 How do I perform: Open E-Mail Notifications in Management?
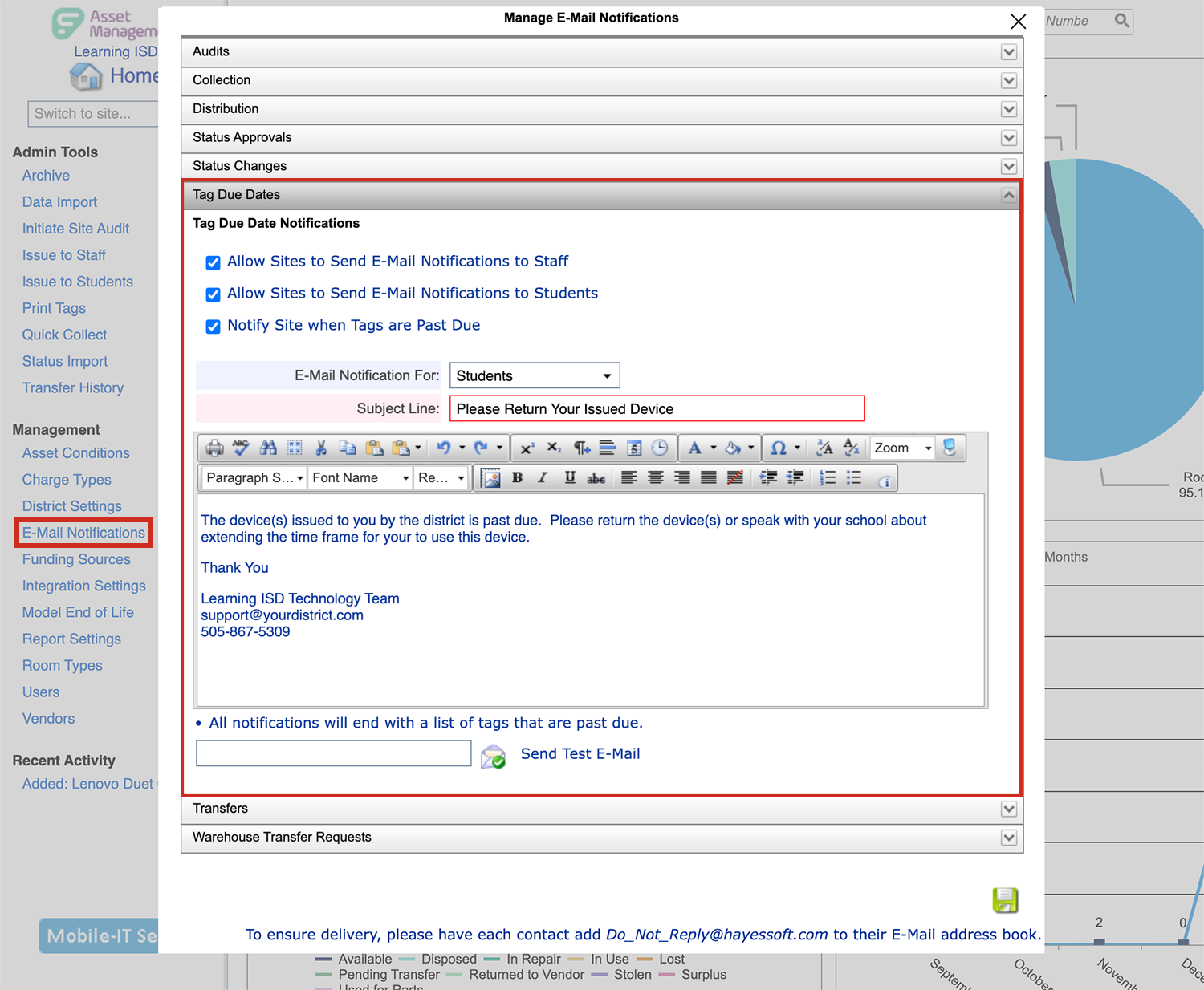tap(83, 533)
